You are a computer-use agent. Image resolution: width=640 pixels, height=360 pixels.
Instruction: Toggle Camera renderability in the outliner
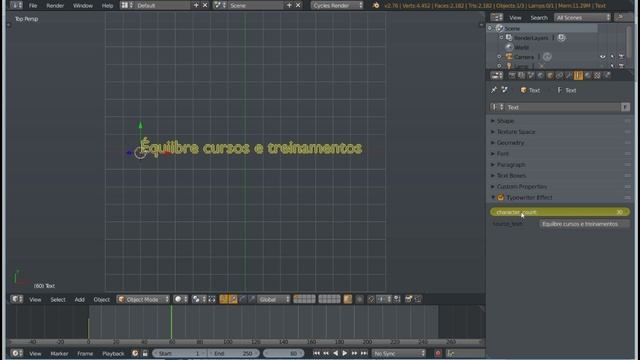click(622, 57)
